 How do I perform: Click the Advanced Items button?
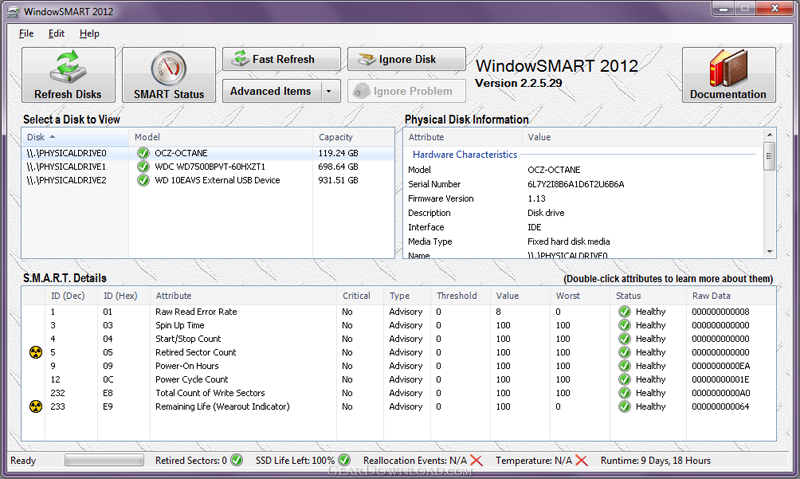coord(271,91)
